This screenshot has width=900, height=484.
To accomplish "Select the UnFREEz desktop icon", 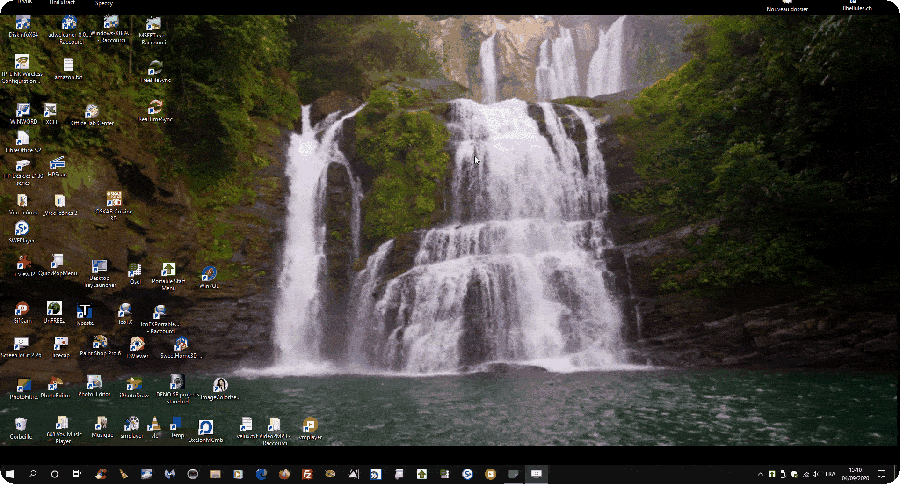I will pyautogui.click(x=54, y=310).
